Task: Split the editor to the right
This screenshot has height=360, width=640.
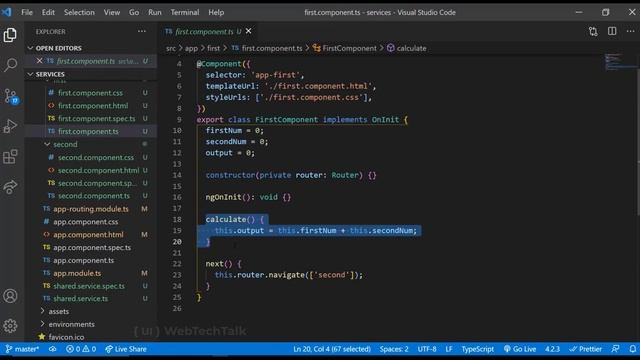Action: coord(612,31)
